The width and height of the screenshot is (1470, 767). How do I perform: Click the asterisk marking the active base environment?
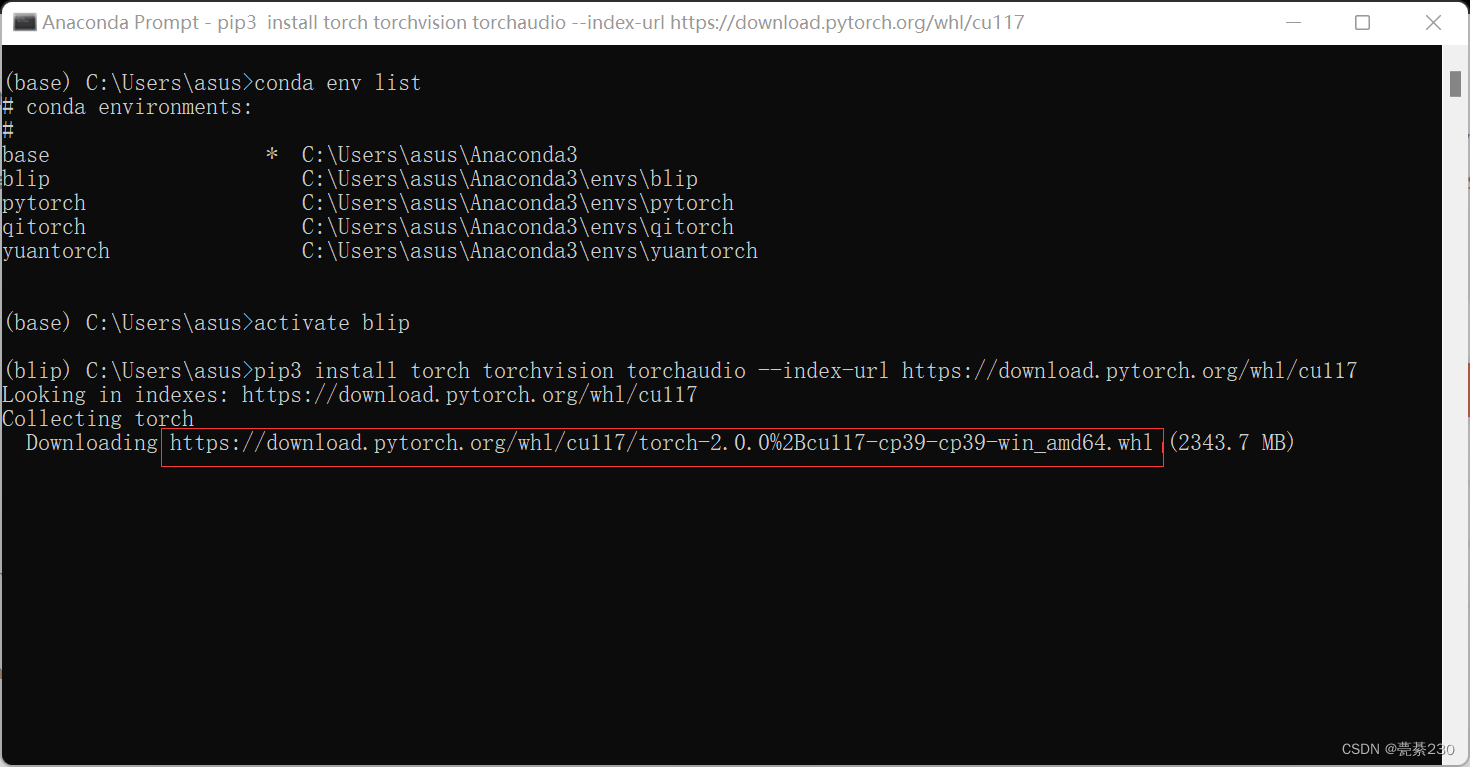click(272, 154)
